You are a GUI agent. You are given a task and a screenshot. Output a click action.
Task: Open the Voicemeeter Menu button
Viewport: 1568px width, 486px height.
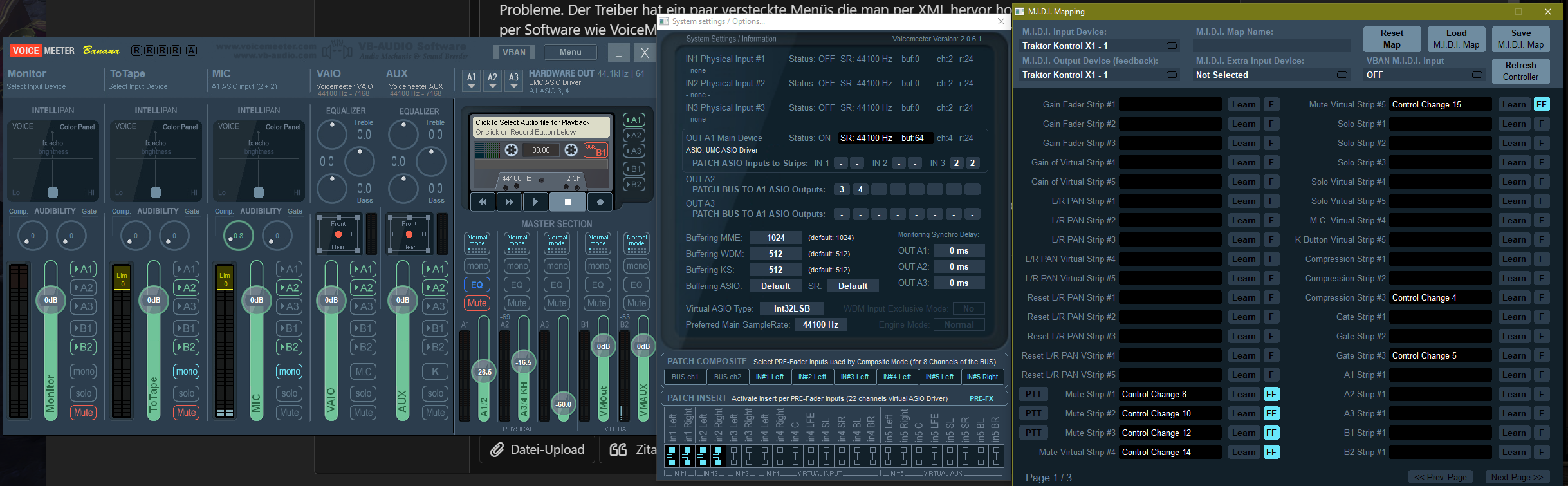tap(570, 52)
